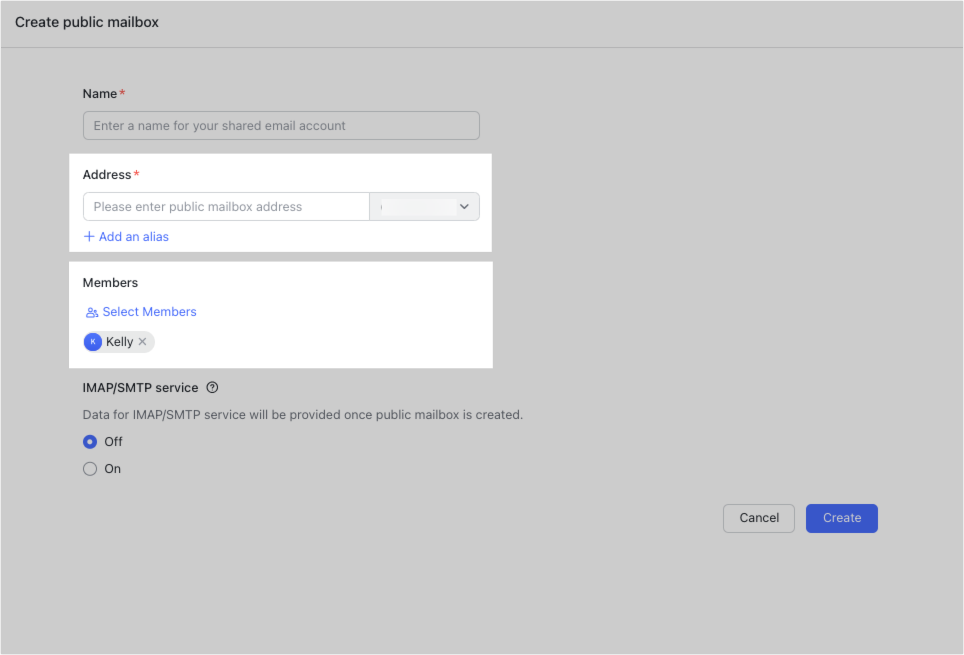Viewport: 964px width, 655px height.
Task: Expand the address domain chevron arrow
Action: coord(464,207)
